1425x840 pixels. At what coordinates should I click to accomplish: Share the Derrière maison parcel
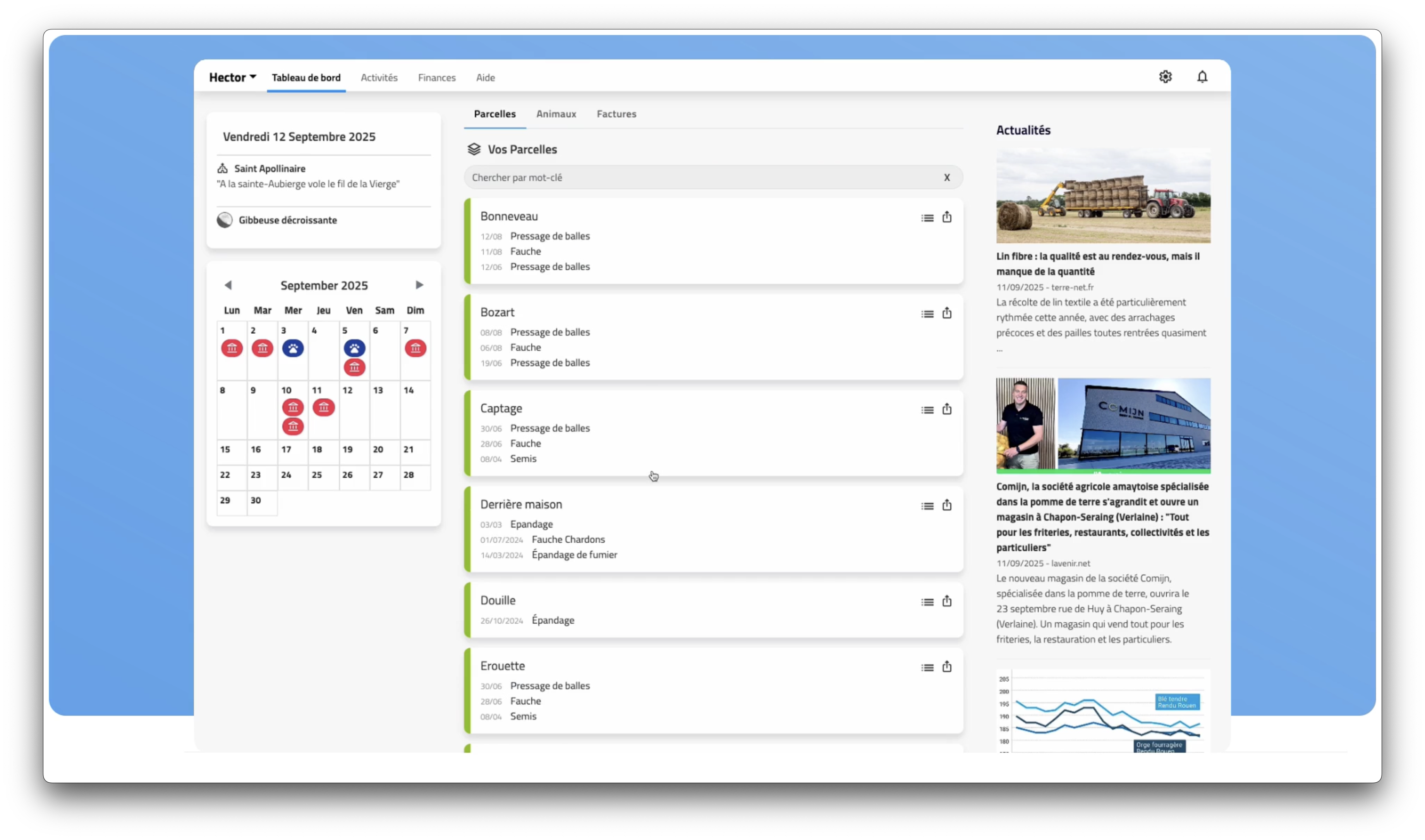point(947,506)
